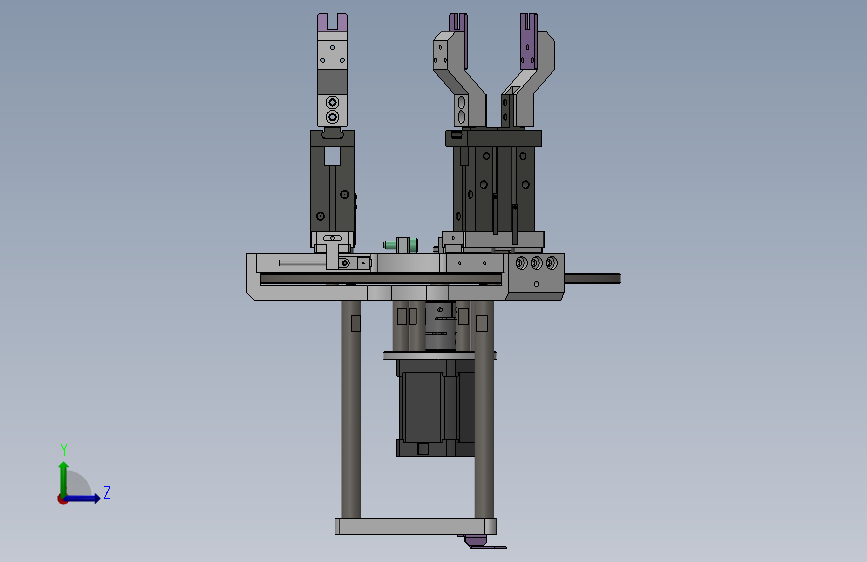The width and height of the screenshot is (867, 562).
Task: Select the purple fingertip on the left single gripper
Action: (x=332, y=22)
